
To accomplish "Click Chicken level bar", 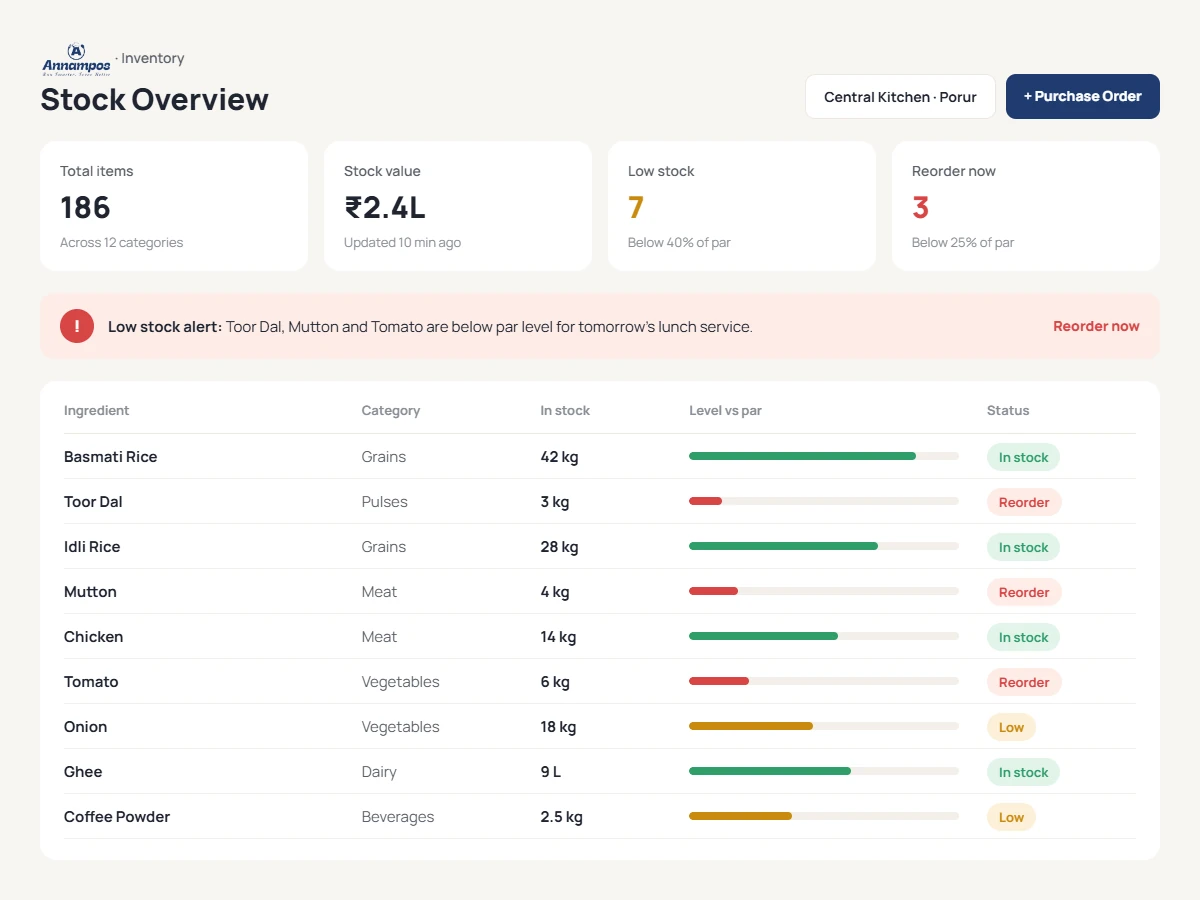I will pos(824,636).
